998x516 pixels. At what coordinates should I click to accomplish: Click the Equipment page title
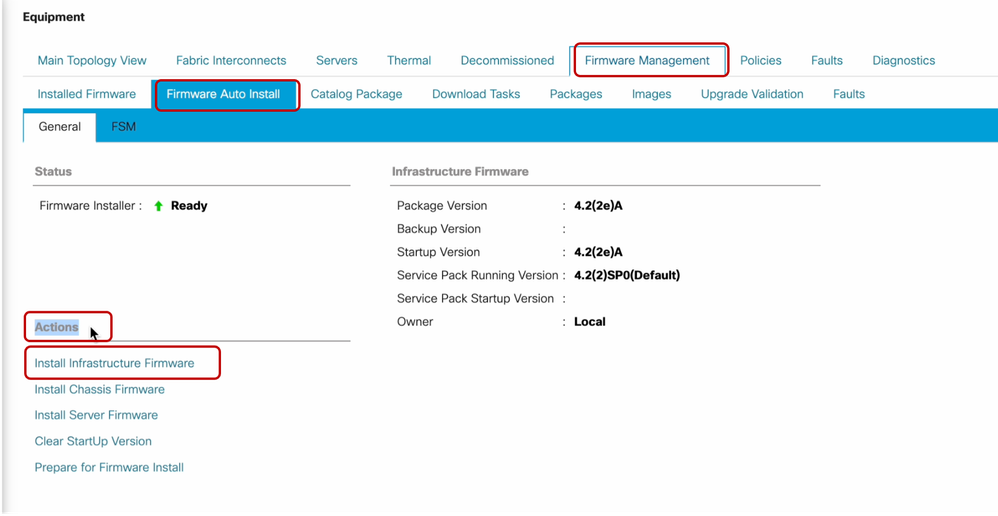tap(53, 17)
